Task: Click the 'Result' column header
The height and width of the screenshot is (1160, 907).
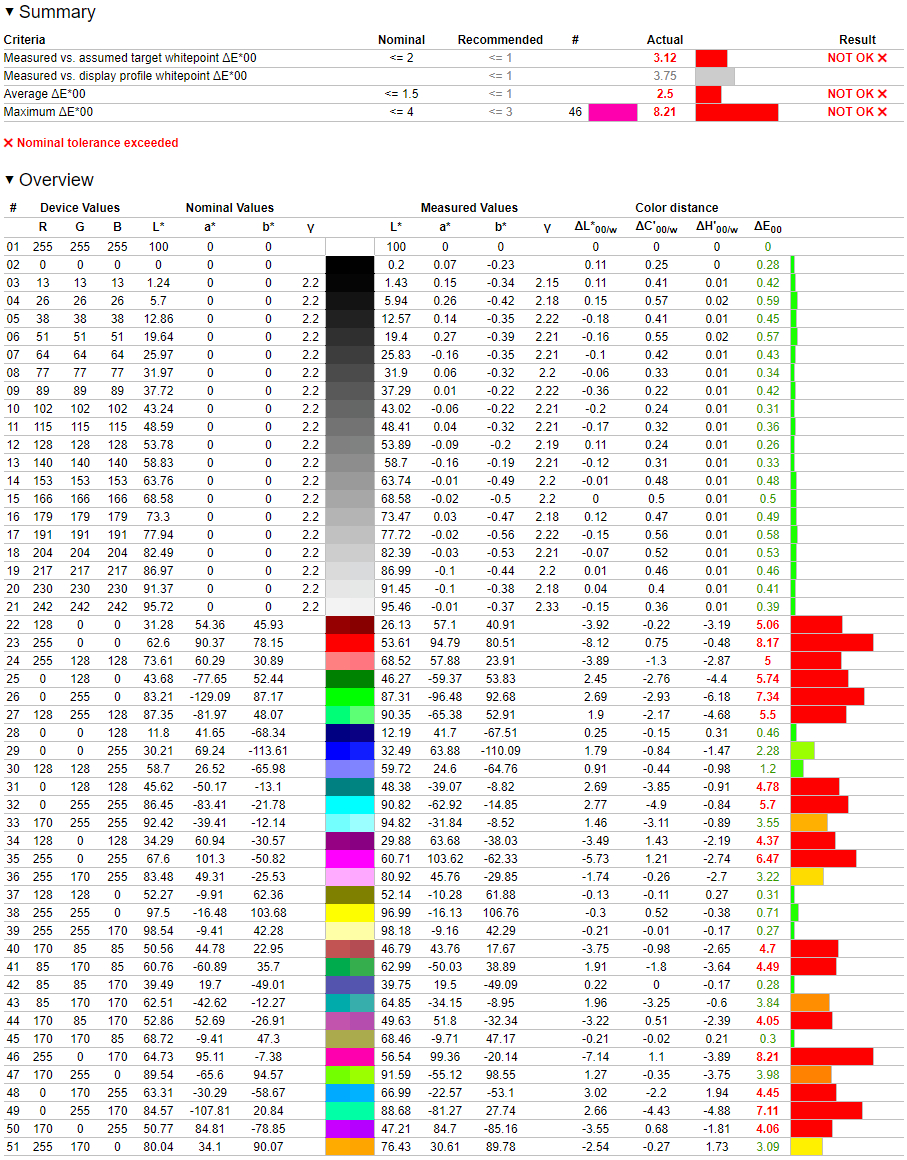Action: (857, 40)
